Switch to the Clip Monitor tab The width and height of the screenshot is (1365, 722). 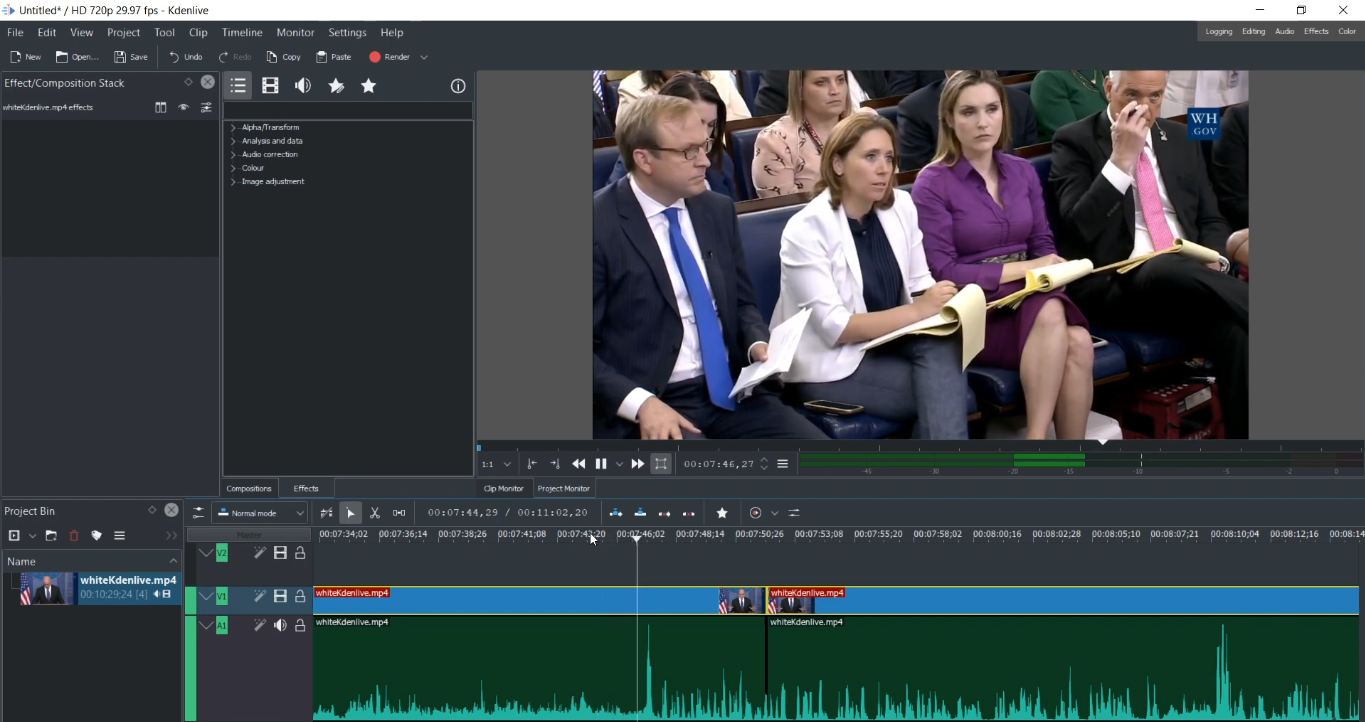[x=503, y=488]
